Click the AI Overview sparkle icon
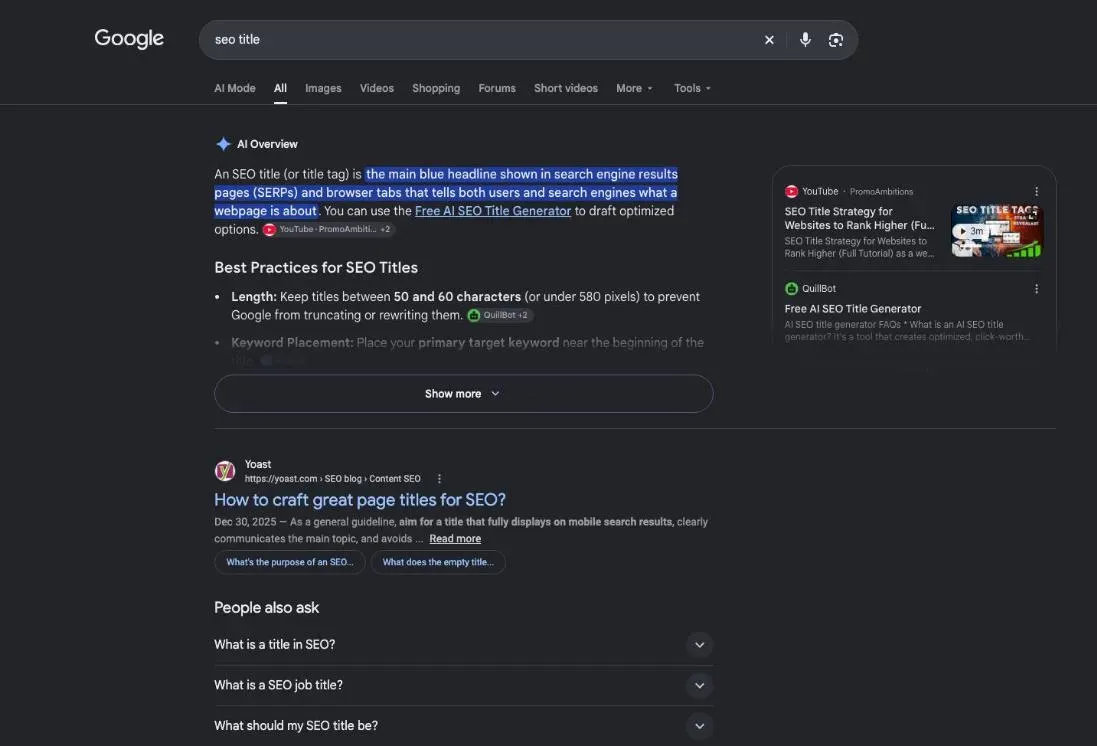1097x746 pixels. coord(223,144)
